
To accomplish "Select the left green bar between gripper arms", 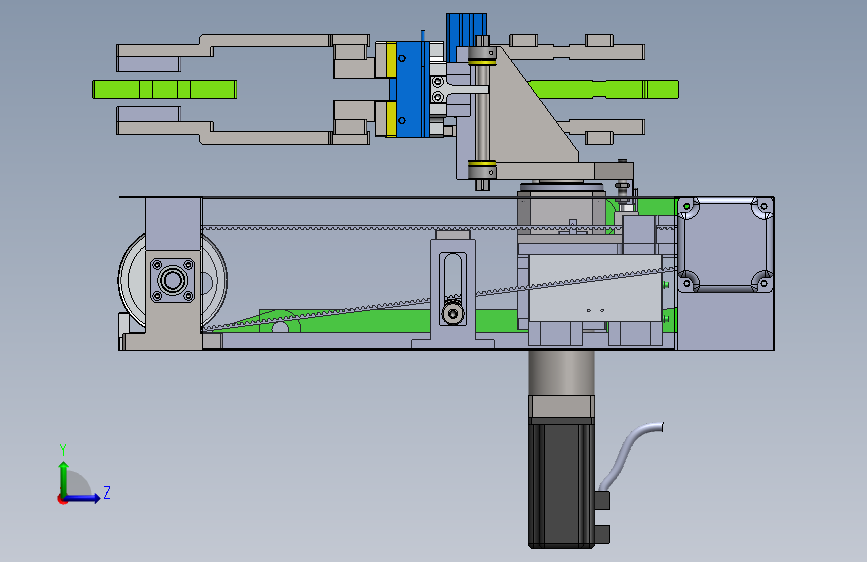I will pos(165,90).
